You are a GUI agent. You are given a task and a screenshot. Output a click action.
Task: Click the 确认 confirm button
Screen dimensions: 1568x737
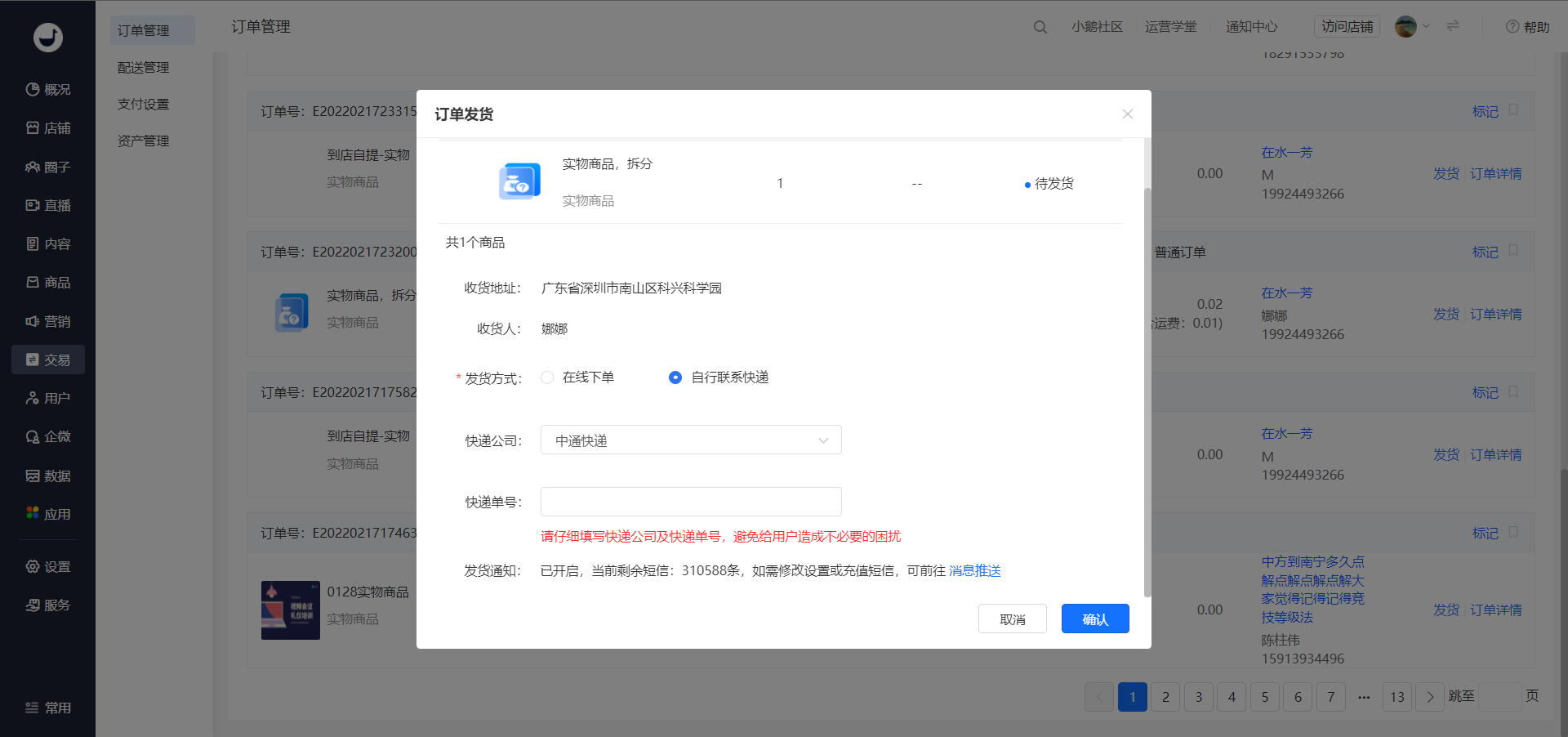click(1095, 619)
